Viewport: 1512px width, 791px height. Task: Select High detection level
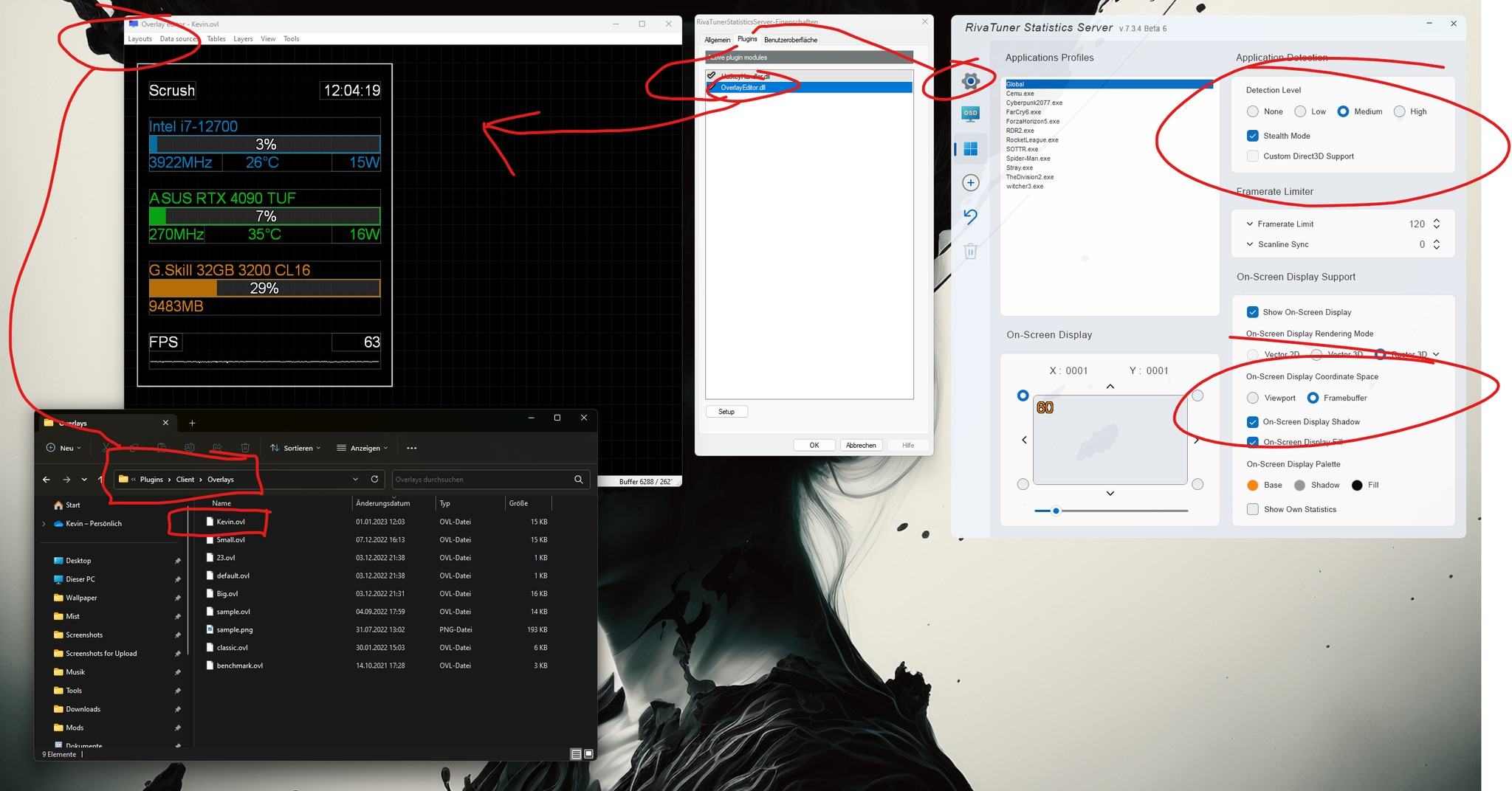pyautogui.click(x=1399, y=111)
